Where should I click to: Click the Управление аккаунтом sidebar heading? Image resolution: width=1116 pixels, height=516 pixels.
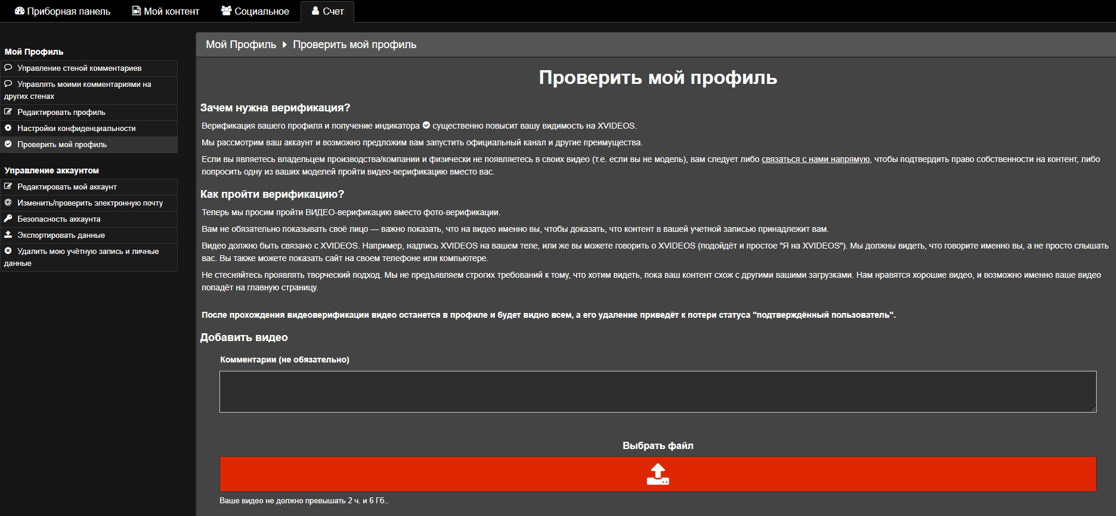pos(51,171)
